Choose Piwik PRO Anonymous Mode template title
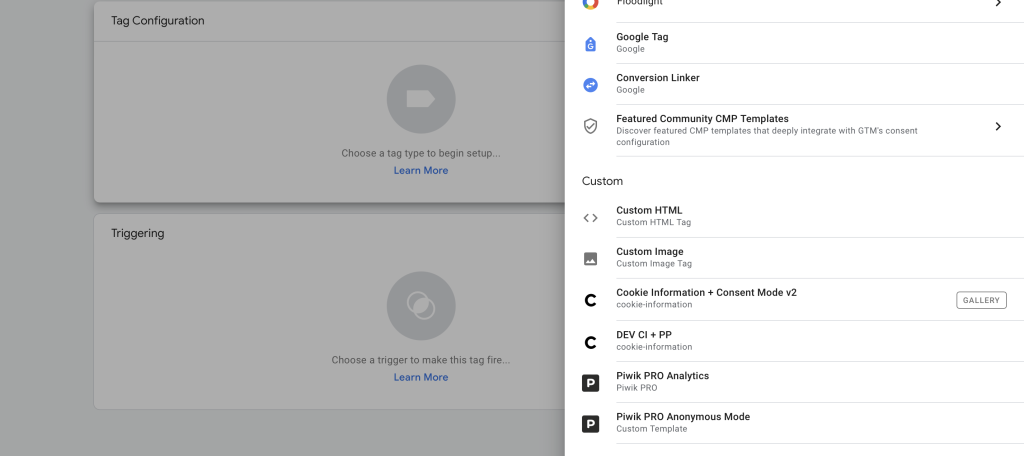 pos(683,417)
